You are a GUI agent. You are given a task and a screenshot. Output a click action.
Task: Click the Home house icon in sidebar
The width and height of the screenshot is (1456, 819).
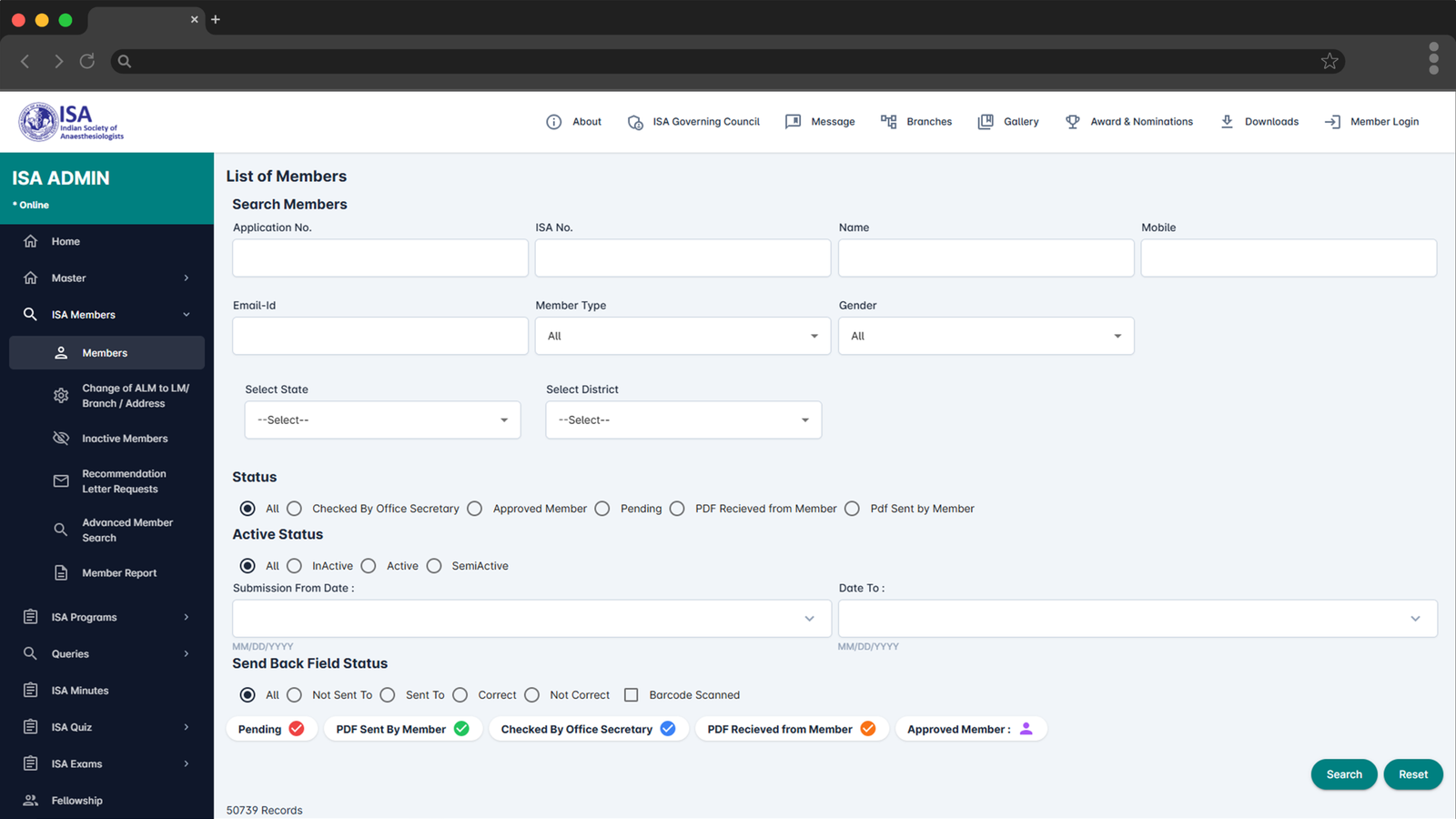[30, 241]
